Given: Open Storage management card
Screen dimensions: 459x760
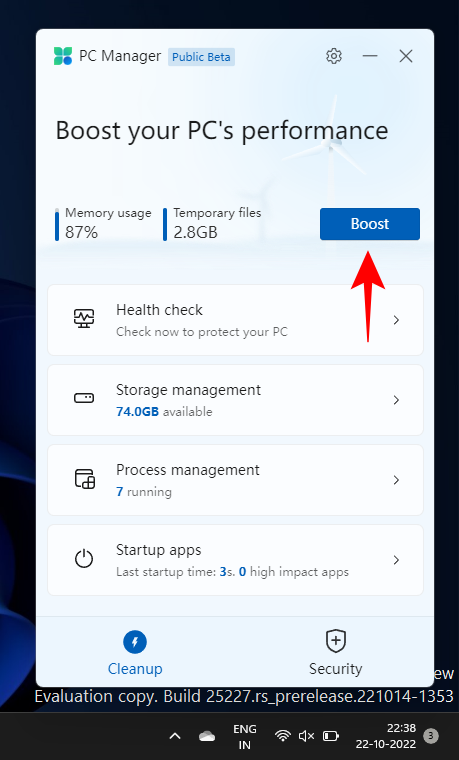Looking at the screenshot, I should [x=235, y=400].
